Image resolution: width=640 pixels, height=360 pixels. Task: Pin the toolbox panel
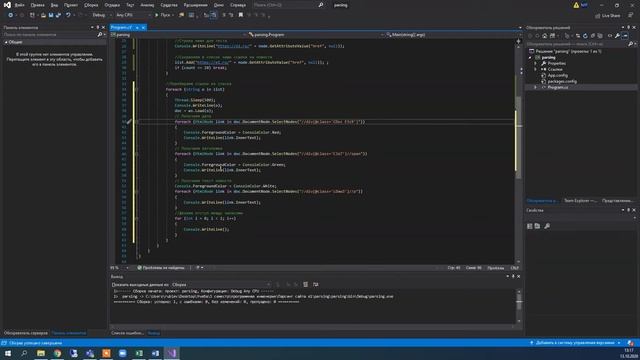click(98, 27)
